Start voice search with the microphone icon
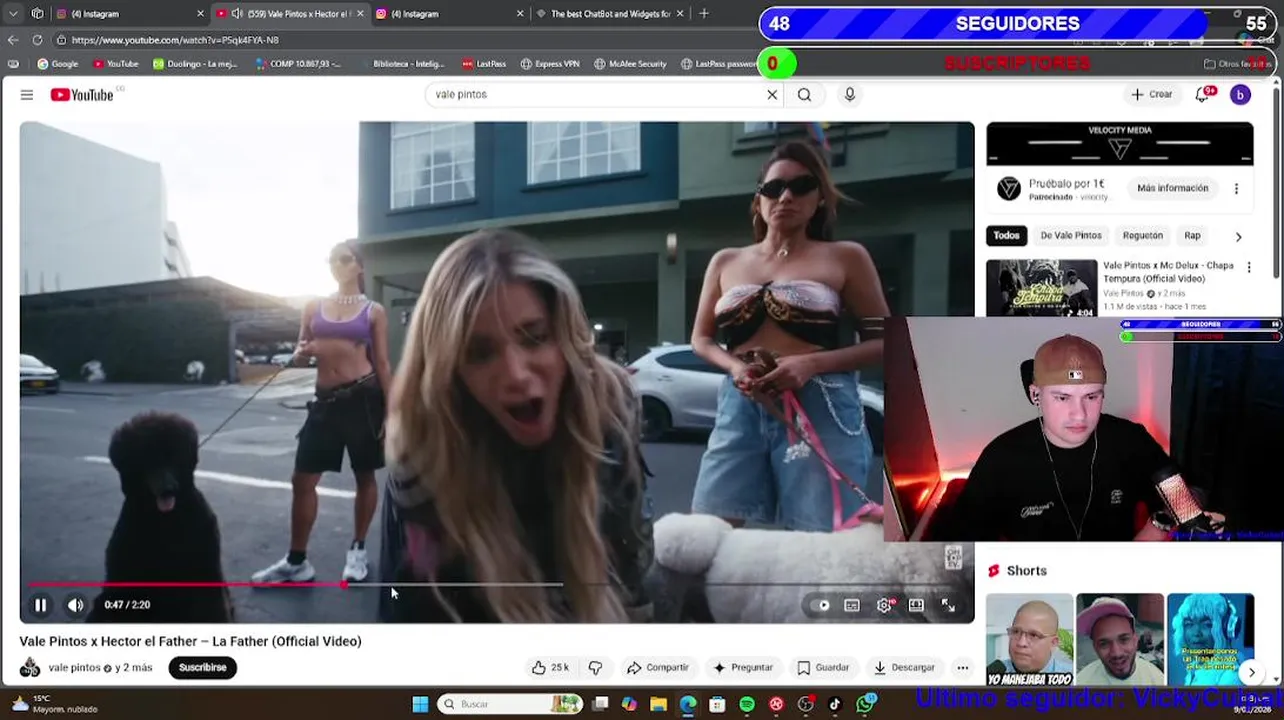Viewport: 1284px width, 720px height. [x=850, y=94]
